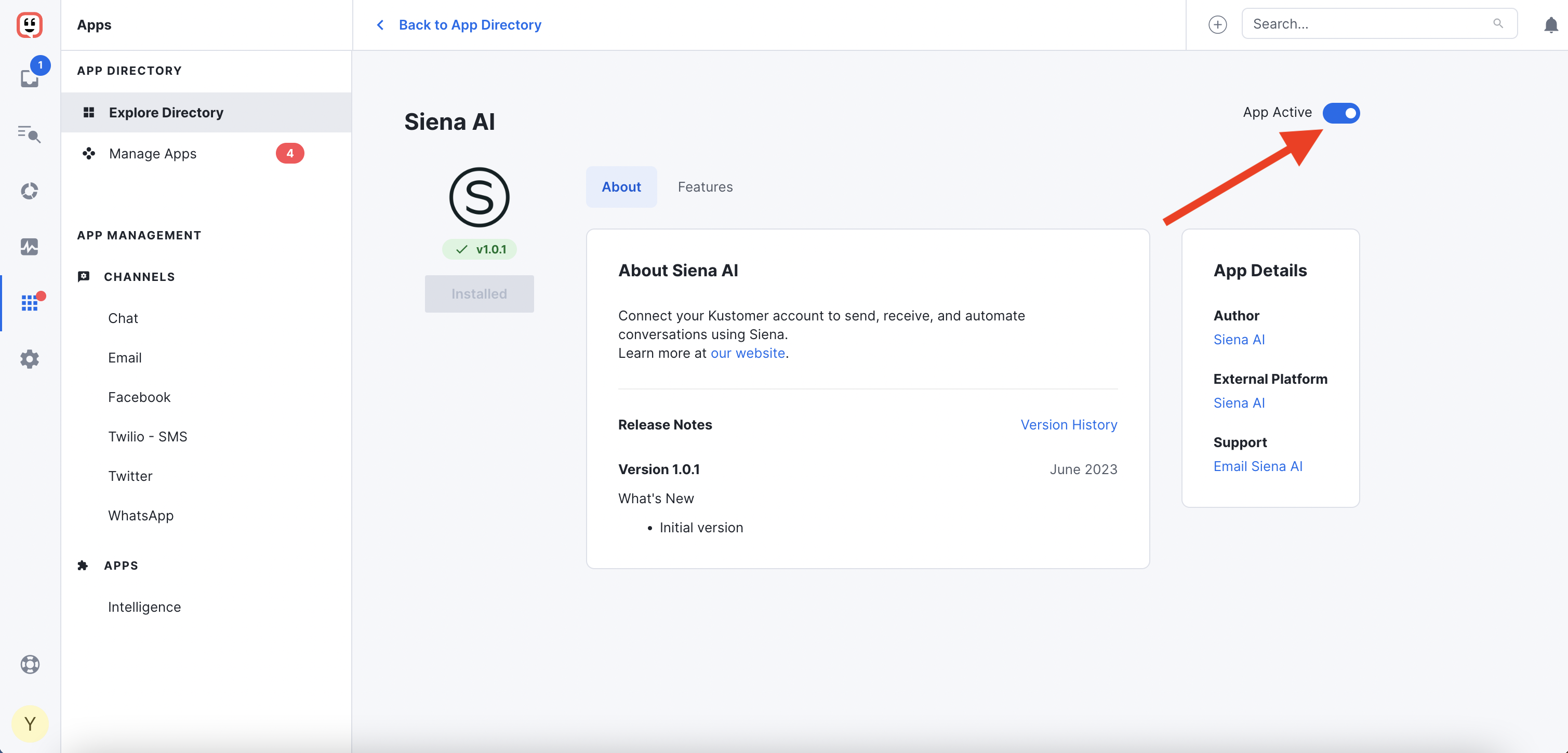Open Version History
Screen dimensions: 1568x753
1068,425
